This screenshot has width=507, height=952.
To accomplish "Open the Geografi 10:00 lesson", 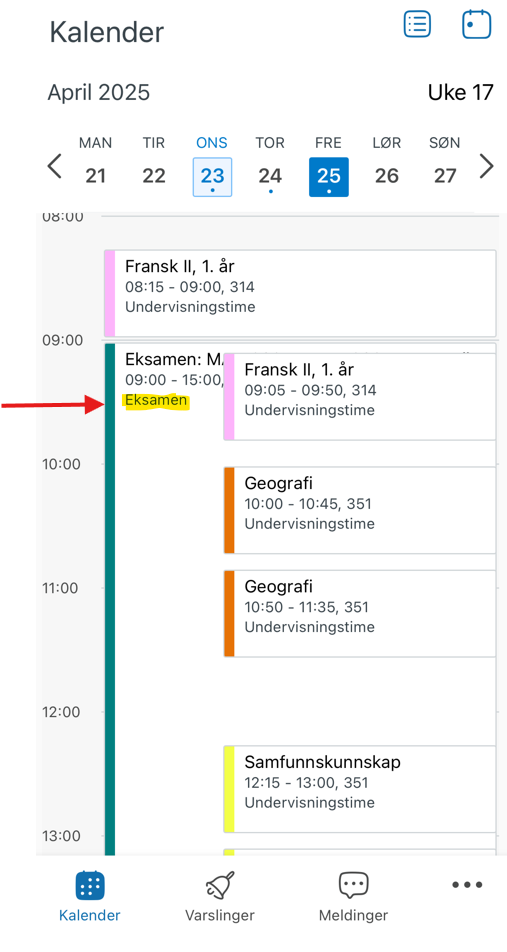I will (359, 510).
